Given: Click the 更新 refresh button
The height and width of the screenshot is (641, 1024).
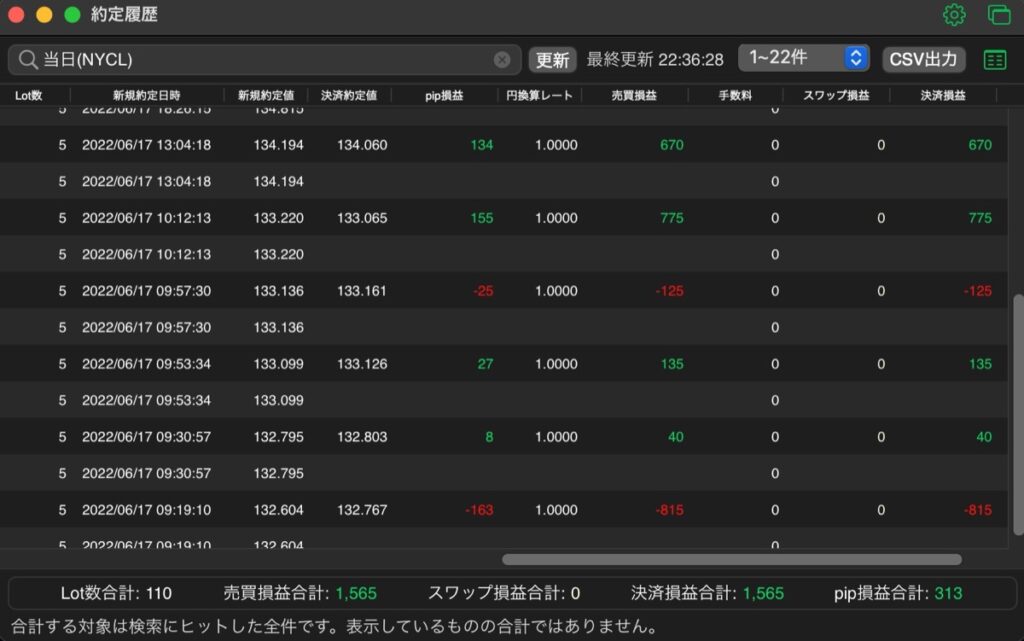Looking at the screenshot, I should click(x=552, y=60).
